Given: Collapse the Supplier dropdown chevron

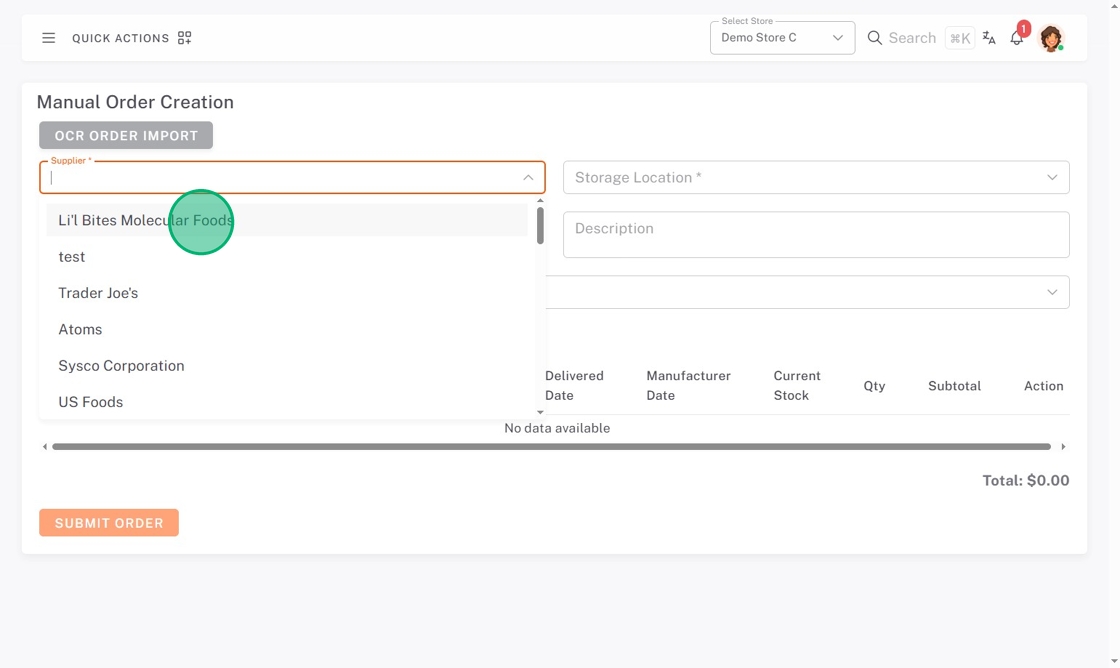Looking at the screenshot, I should coord(528,178).
